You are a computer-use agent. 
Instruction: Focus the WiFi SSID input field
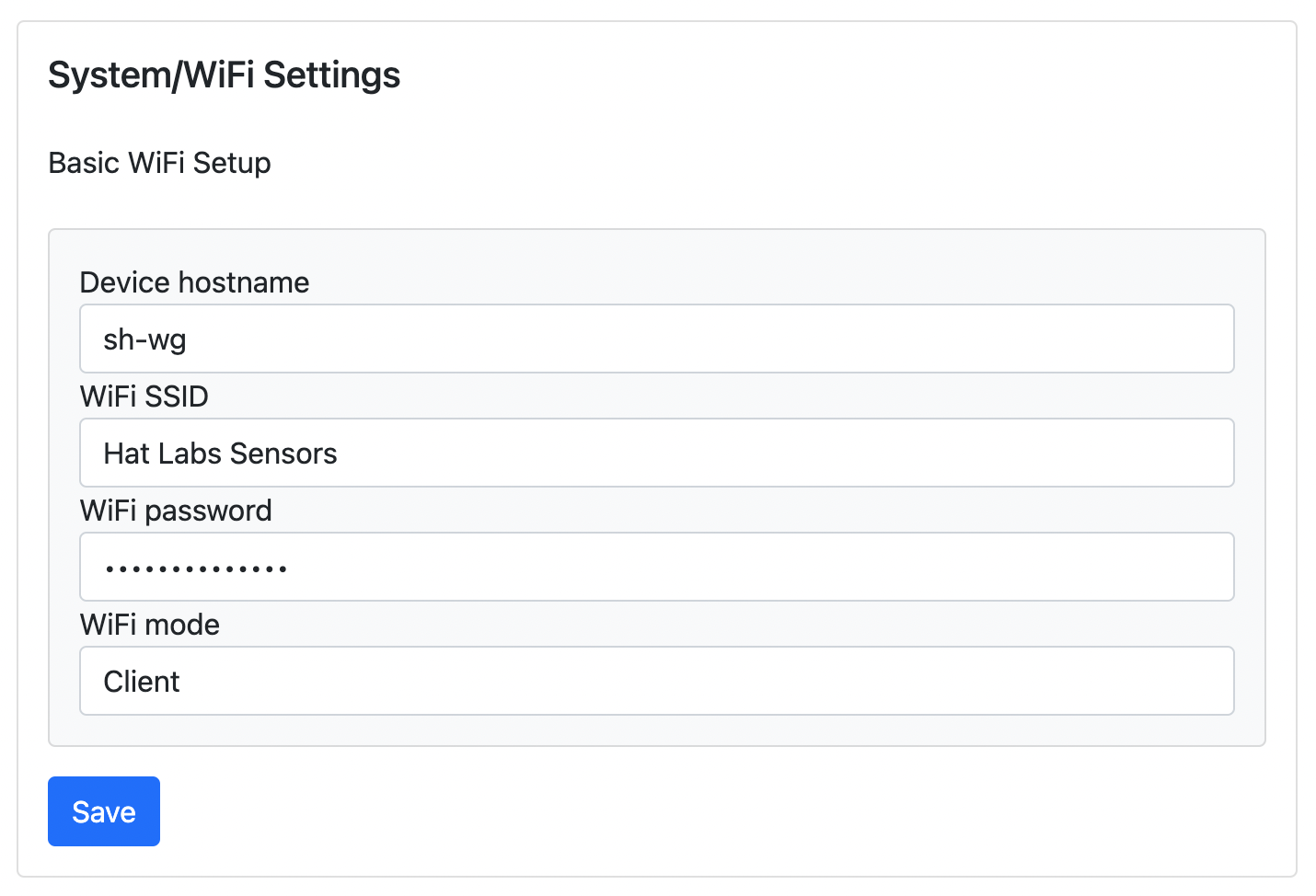[656, 454]
